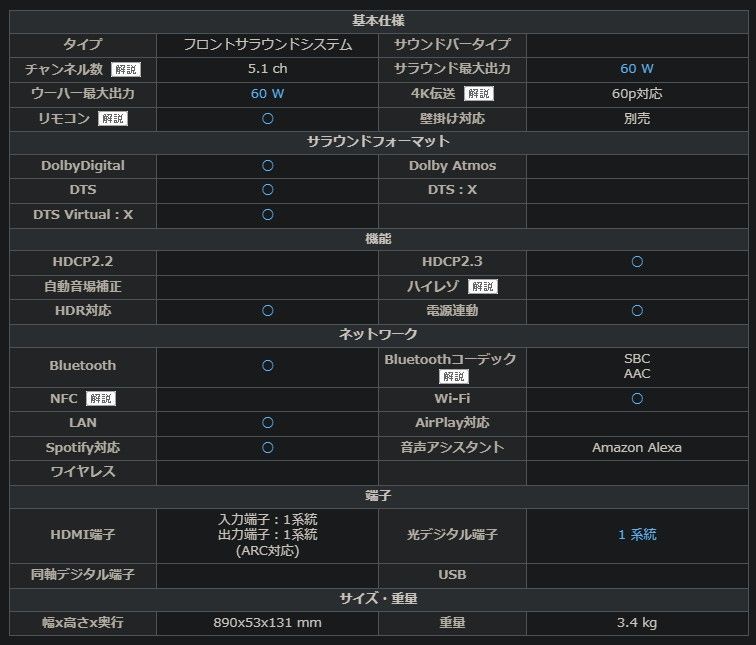Select the circle mark for HDCP2.3
The width and height of the screenshot is (756, 645).
coord(637,262)
